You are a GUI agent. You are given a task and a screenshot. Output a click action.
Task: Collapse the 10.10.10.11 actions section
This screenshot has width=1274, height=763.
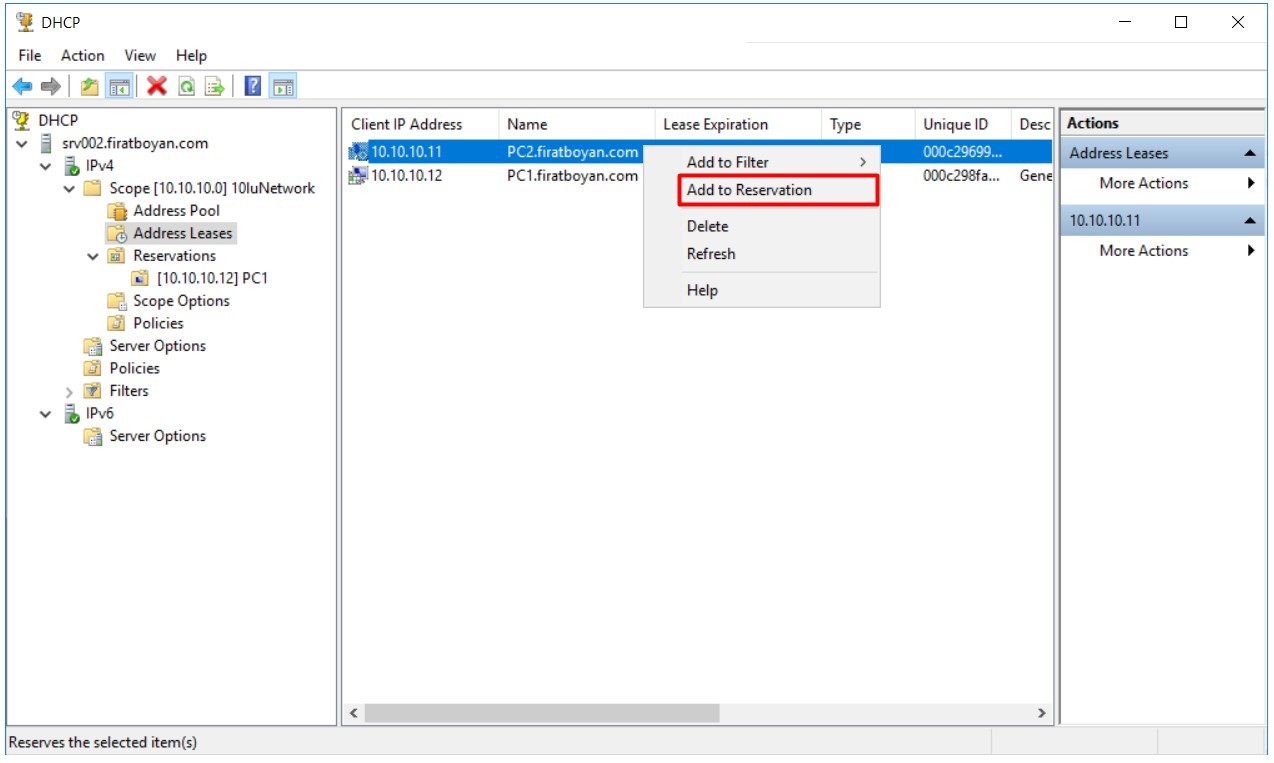(1250, 221)
